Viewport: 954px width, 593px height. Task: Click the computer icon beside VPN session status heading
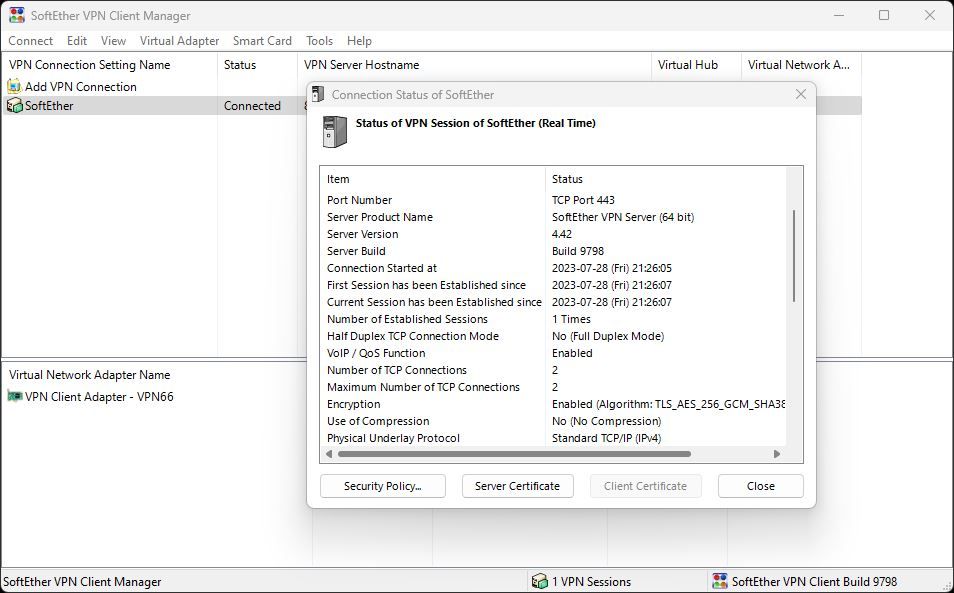tap(333, 130)
